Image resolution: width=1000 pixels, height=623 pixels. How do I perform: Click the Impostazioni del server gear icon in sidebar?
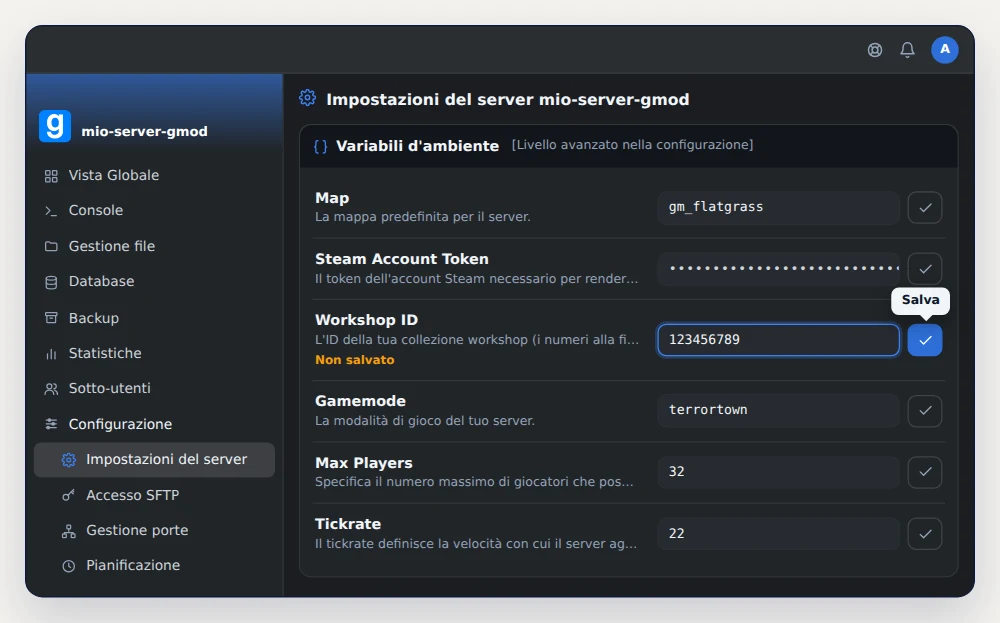click(68, 460)
